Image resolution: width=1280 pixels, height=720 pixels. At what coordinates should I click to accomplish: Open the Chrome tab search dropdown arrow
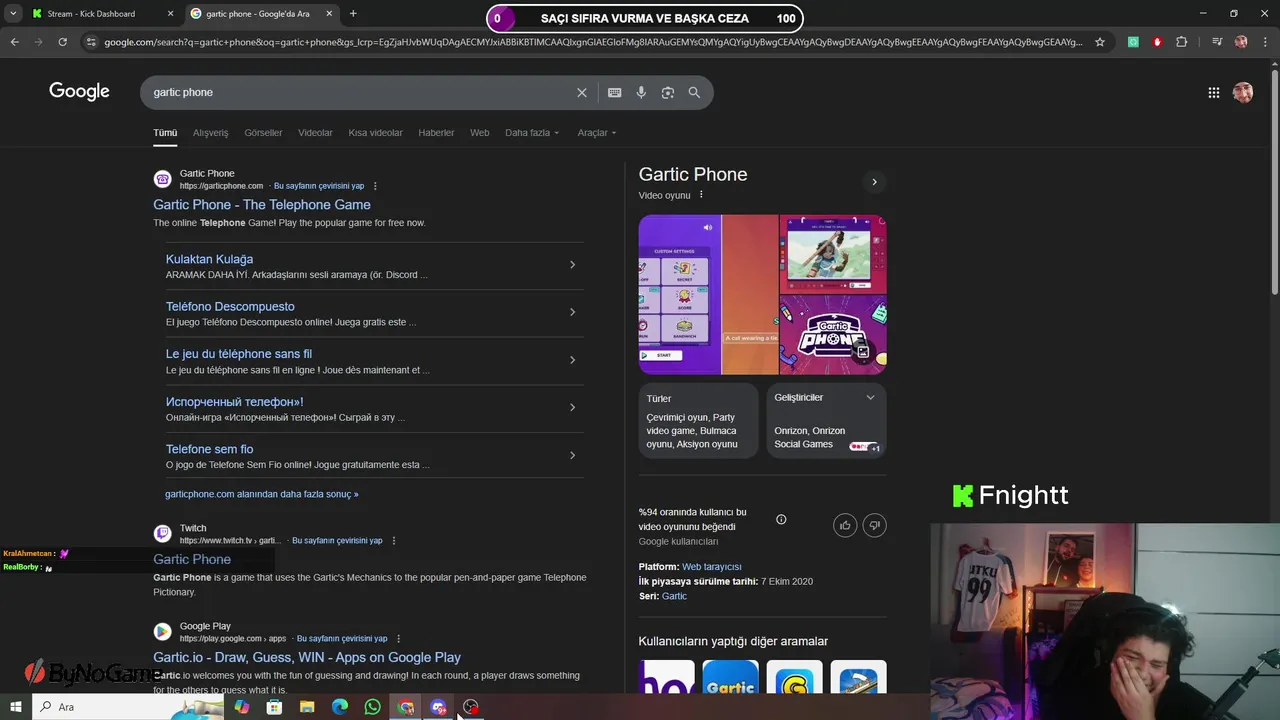(14, 14)
